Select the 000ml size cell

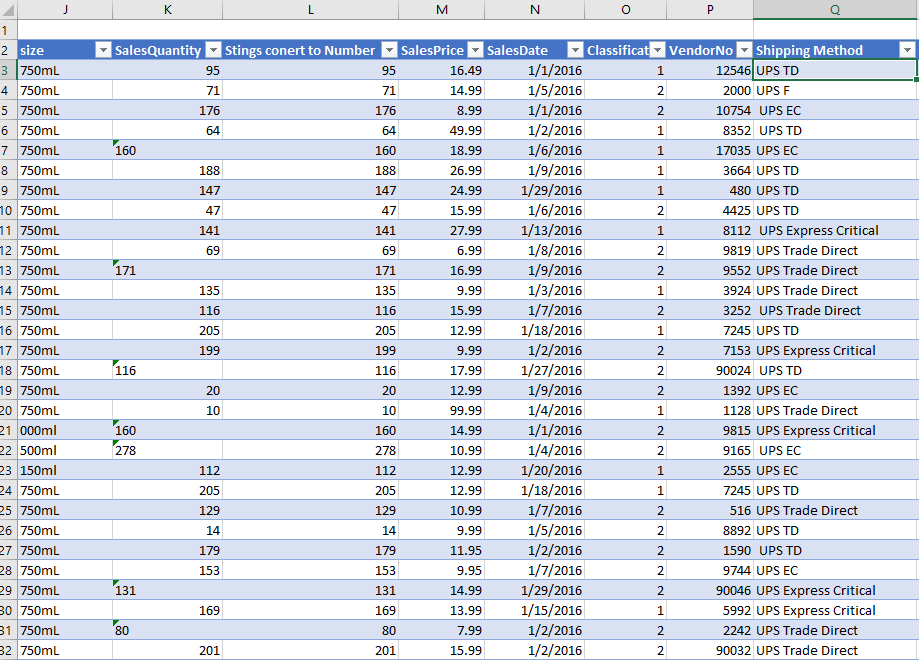click(x=65, y=430)
